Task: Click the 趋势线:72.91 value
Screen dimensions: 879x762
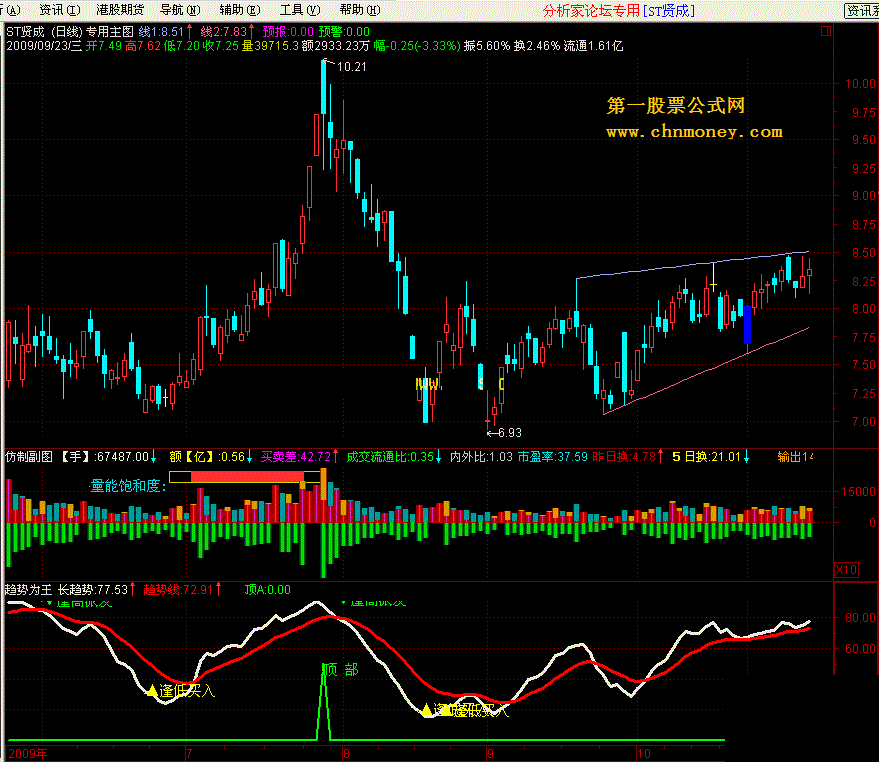Action: 178,590
